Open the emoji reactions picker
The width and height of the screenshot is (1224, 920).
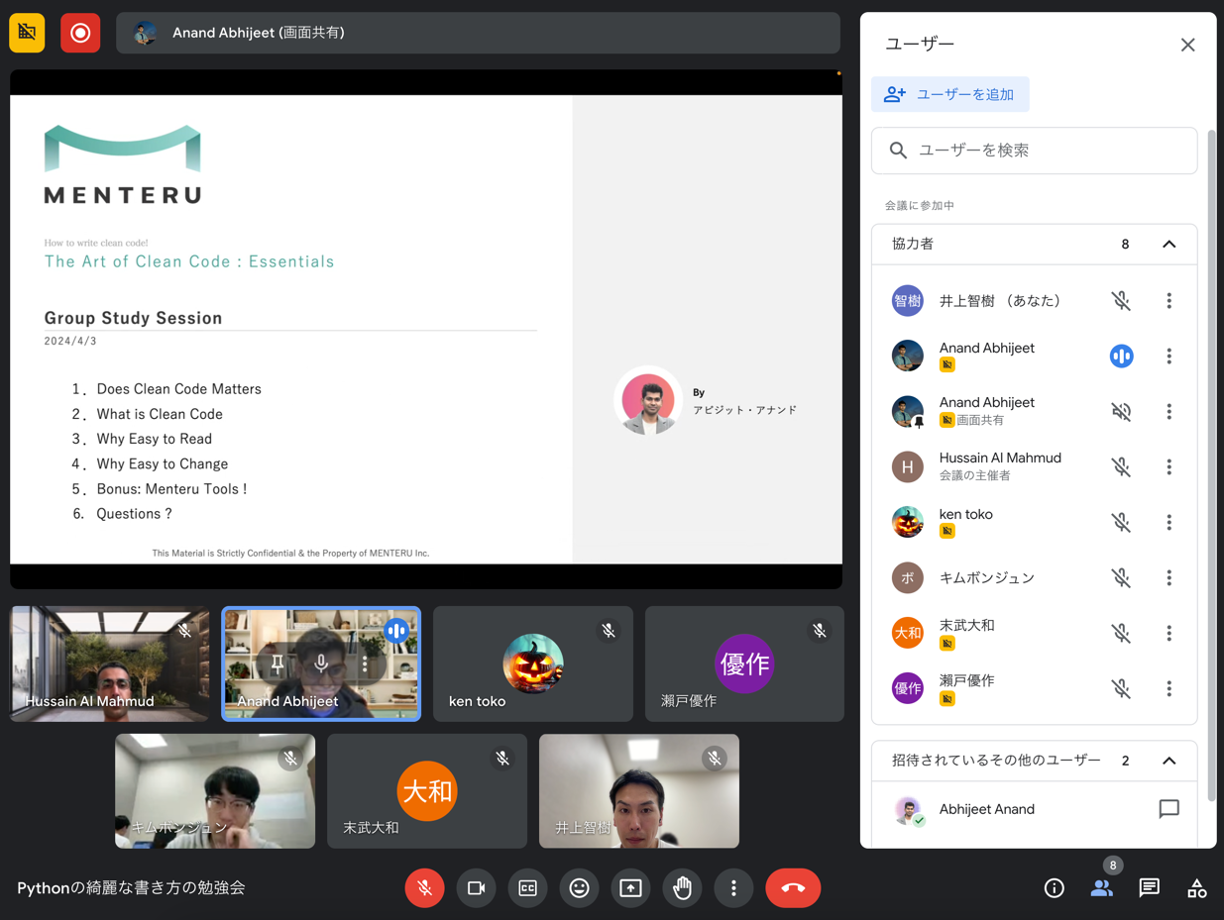pyautogui.click(x=579, y=888)
